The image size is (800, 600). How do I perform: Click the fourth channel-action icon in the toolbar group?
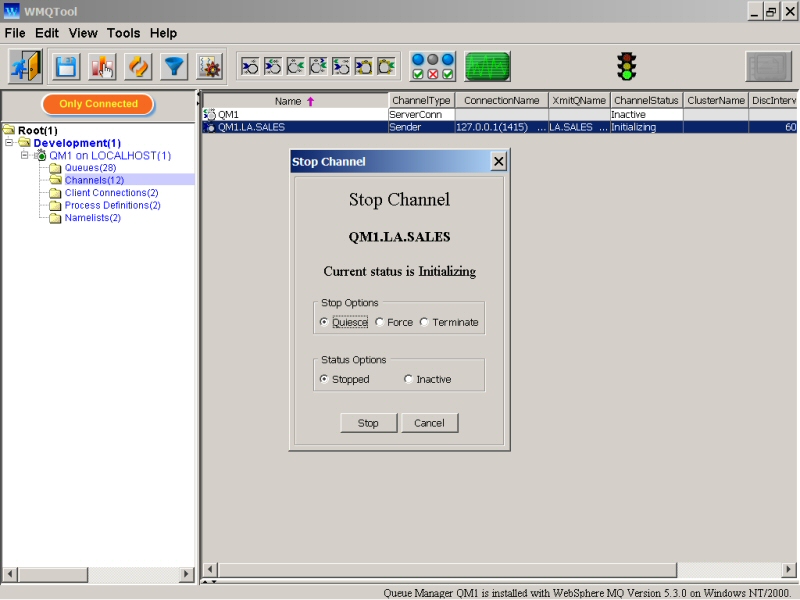click(318, 66)
